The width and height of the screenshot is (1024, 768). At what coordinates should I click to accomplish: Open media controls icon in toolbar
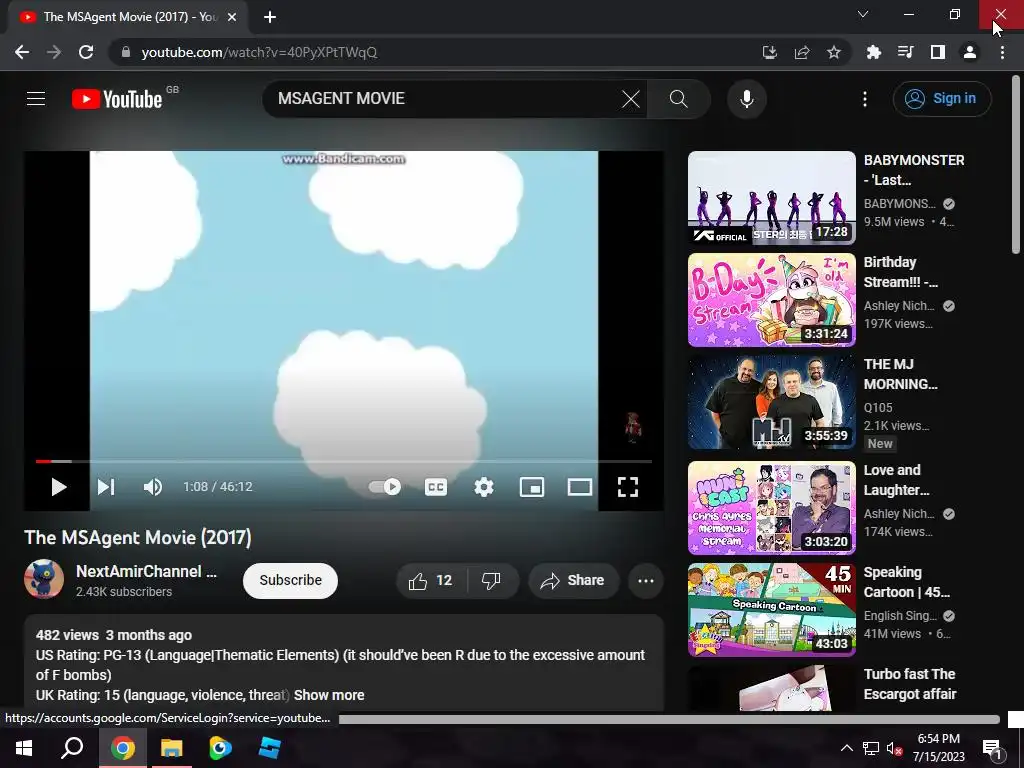(x=906, y=52)
